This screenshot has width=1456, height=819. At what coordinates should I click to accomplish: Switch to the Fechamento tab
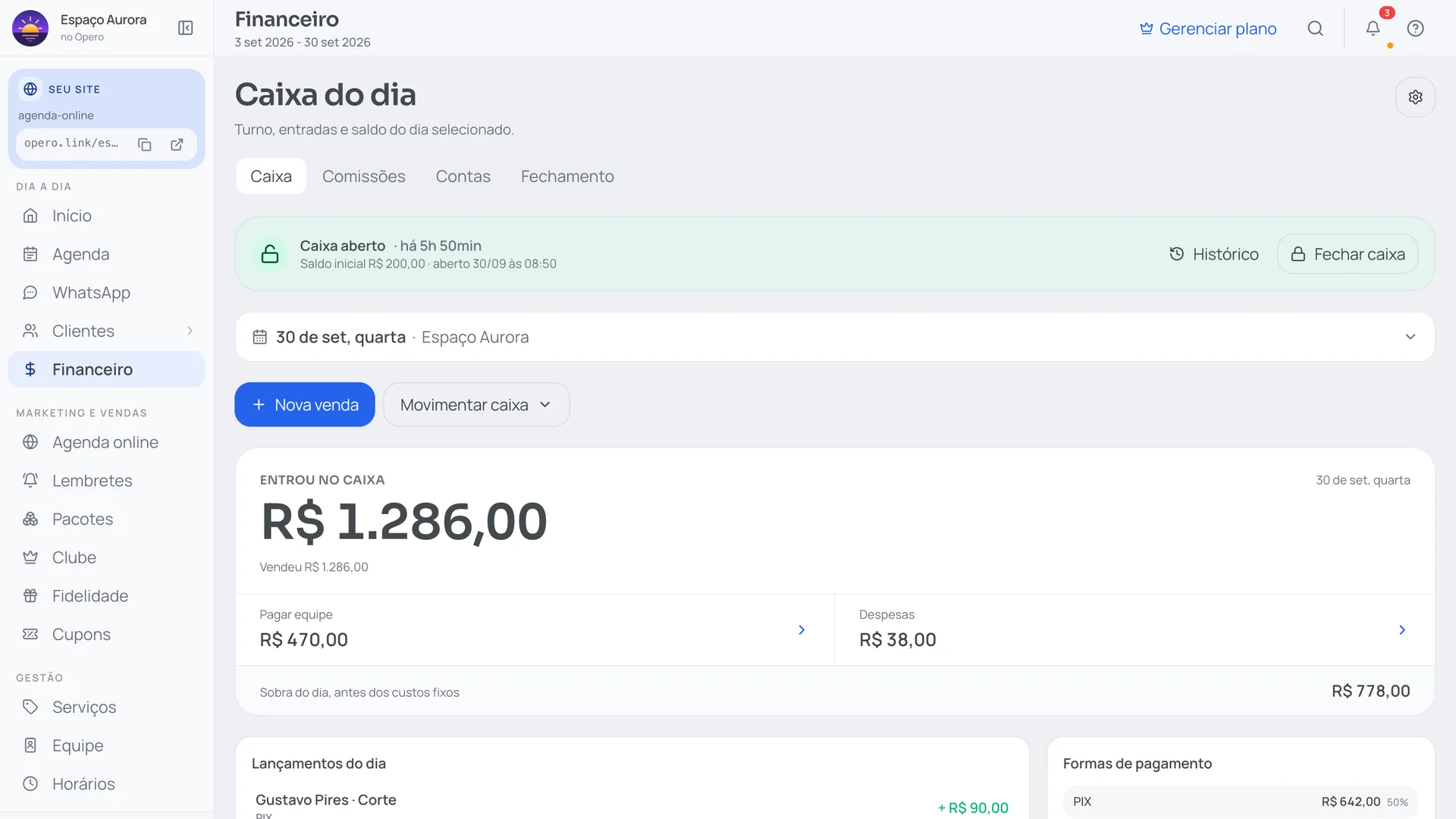567,177
